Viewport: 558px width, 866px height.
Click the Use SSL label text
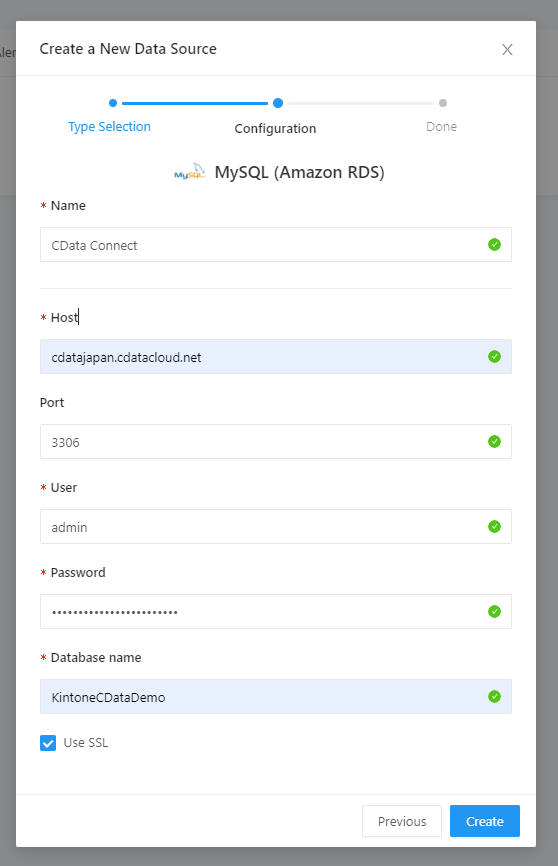86,743
